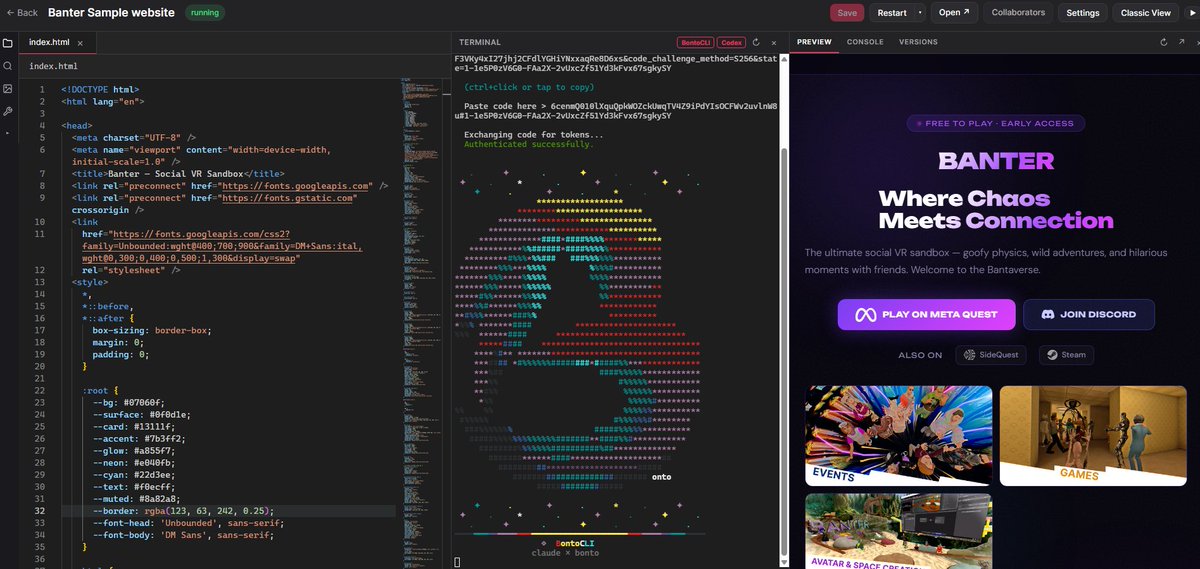Screen dimensions: 1200x569
Task: Click the ALSO ON label
Action: 920,355
